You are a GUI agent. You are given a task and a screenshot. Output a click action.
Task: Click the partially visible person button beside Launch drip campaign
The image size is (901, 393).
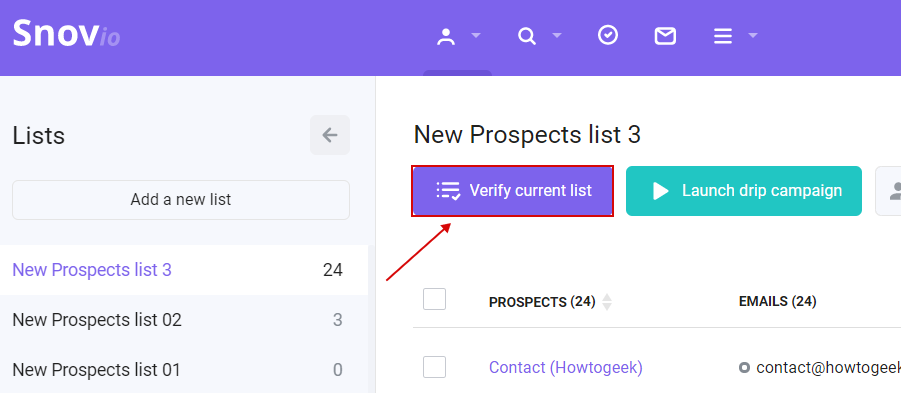pos(888,191)
